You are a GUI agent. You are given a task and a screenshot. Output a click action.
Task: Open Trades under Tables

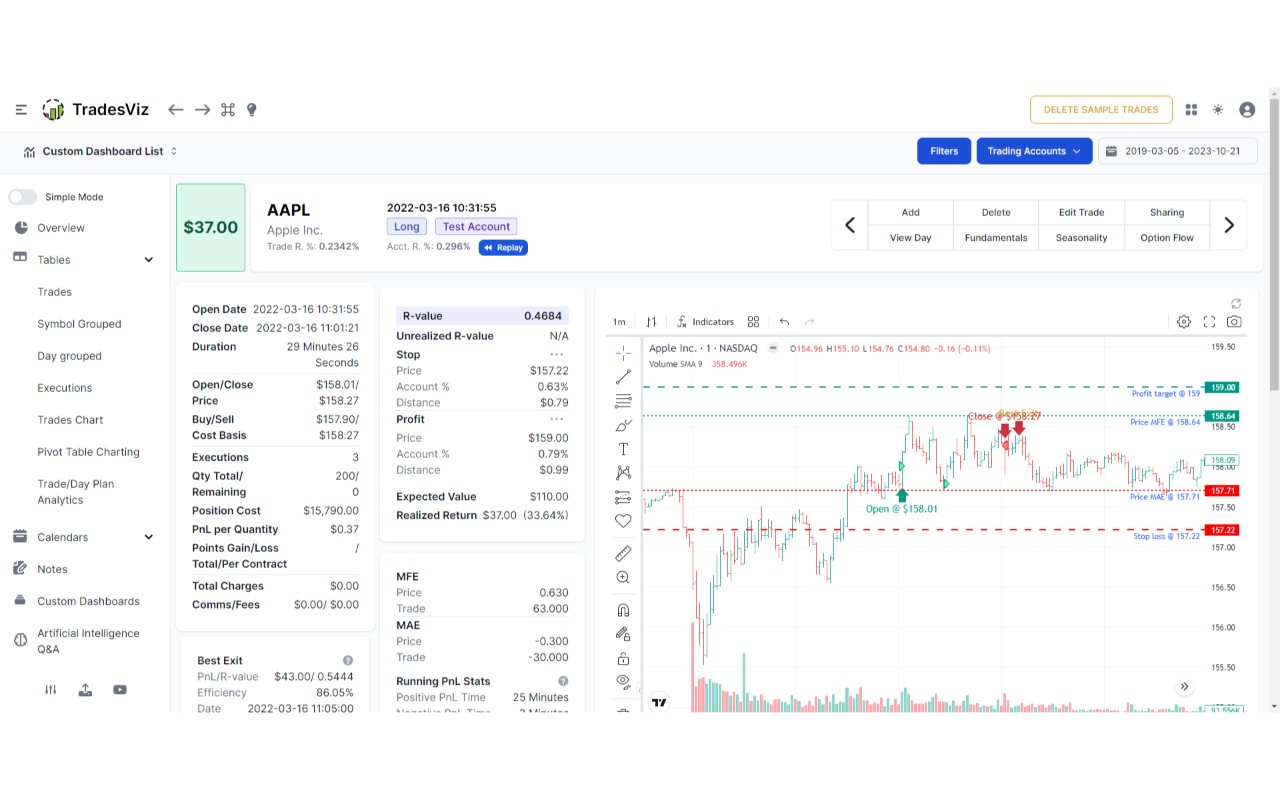coord(55,292)
